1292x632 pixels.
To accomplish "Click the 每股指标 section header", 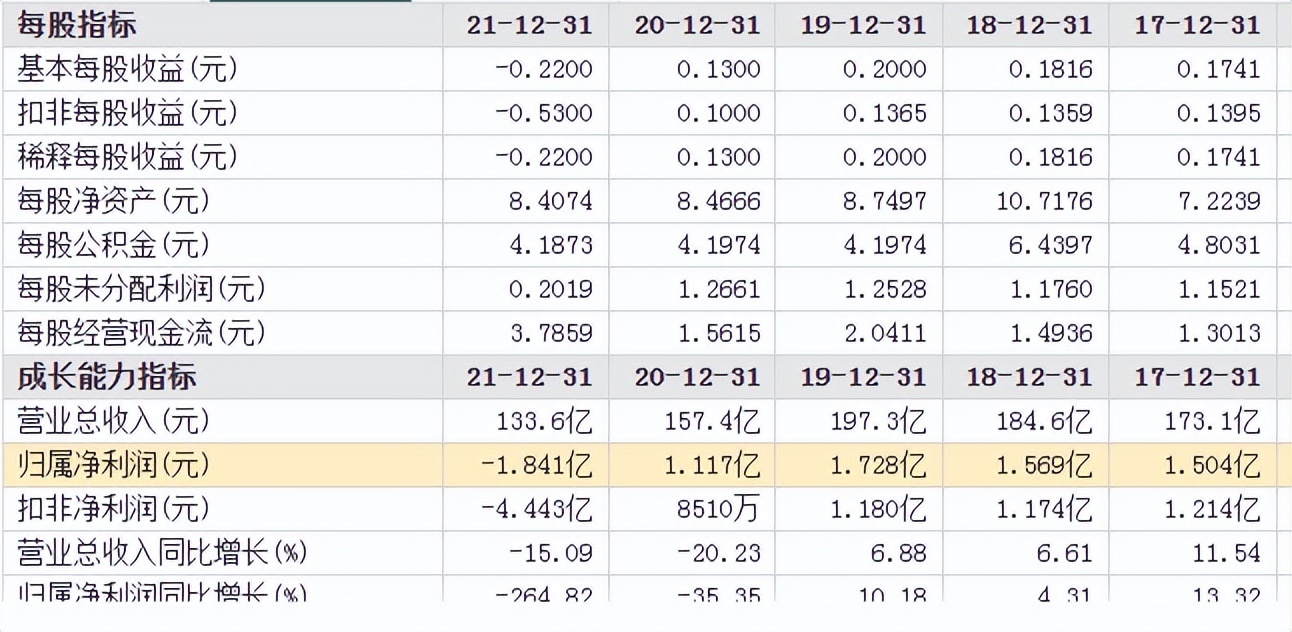I will point(77,25).
